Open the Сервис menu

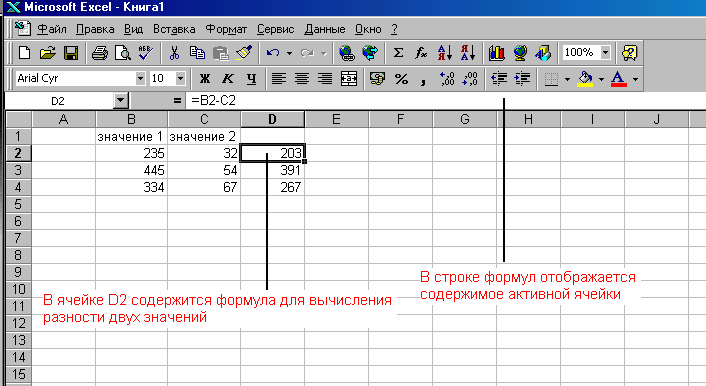point(276,29)
